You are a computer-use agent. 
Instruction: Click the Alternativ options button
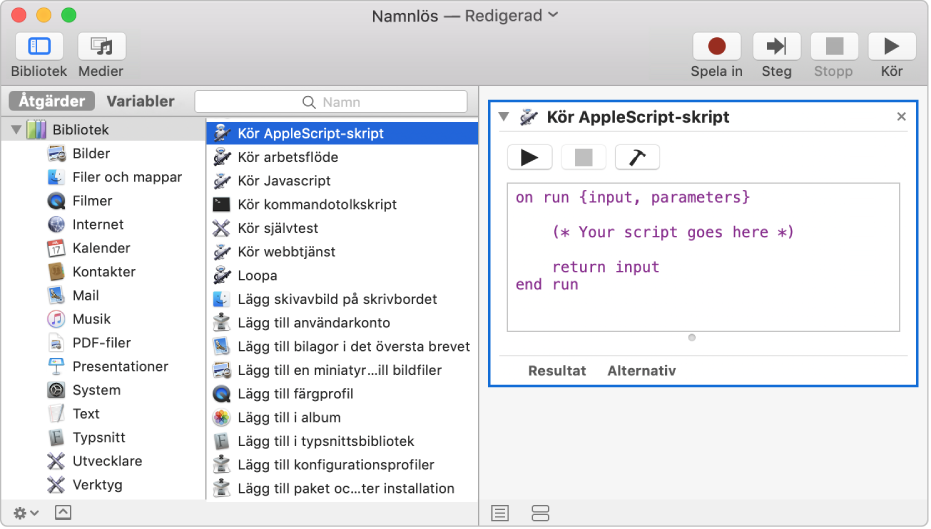641,371
